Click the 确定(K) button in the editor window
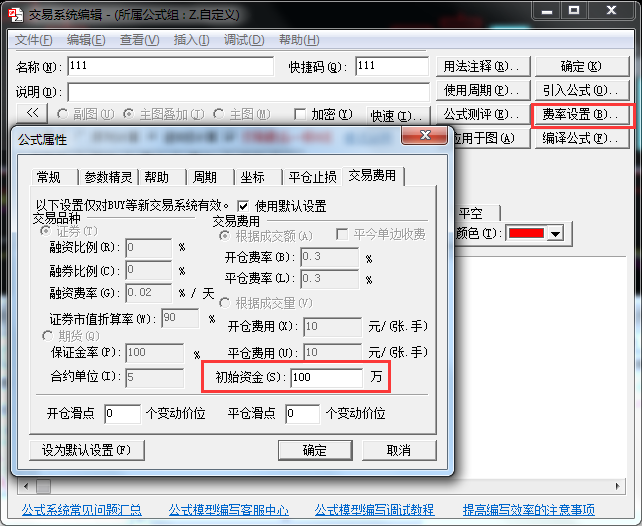This screenshot has width=642, height=526. tap(581, 66)
